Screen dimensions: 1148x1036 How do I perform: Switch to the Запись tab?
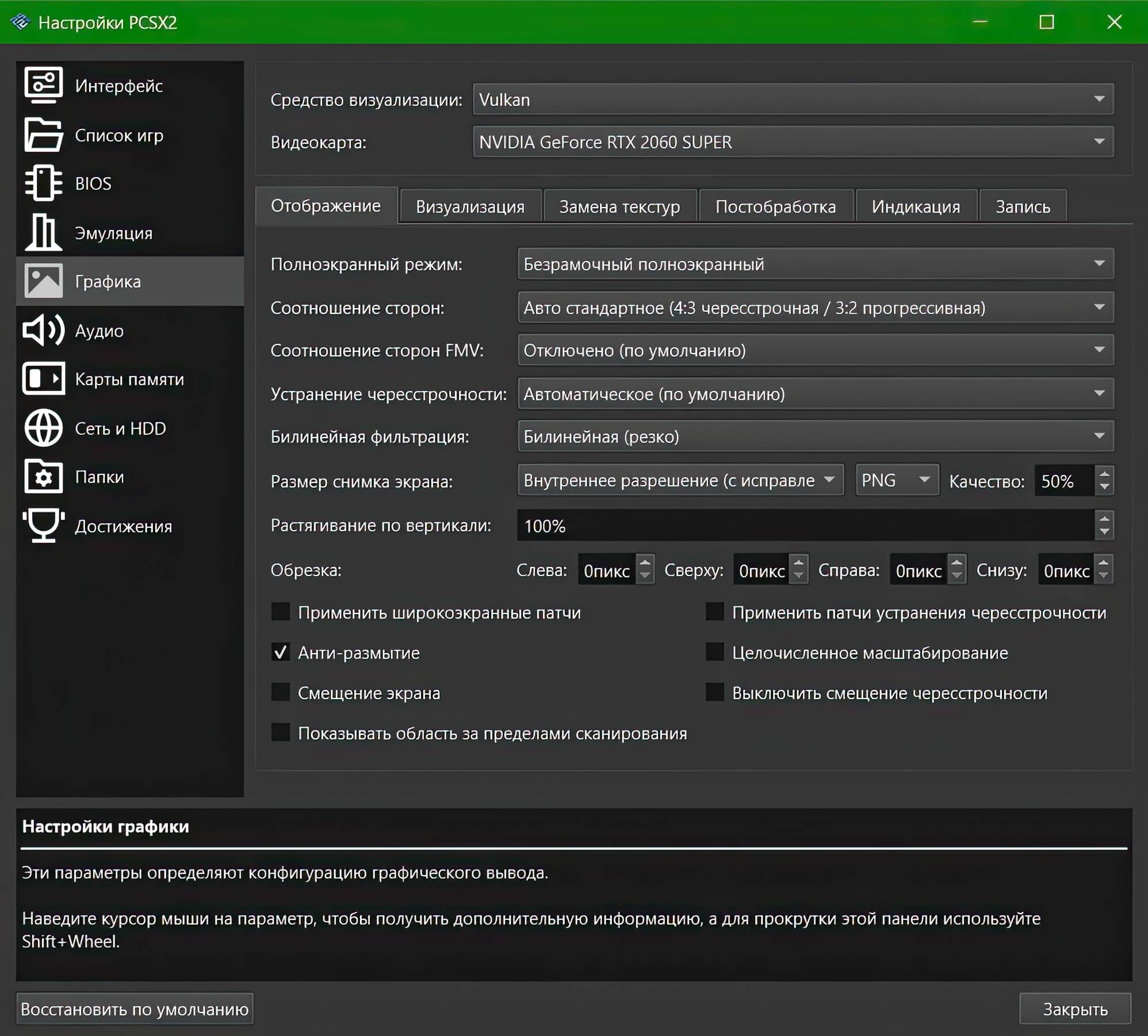1023,206
